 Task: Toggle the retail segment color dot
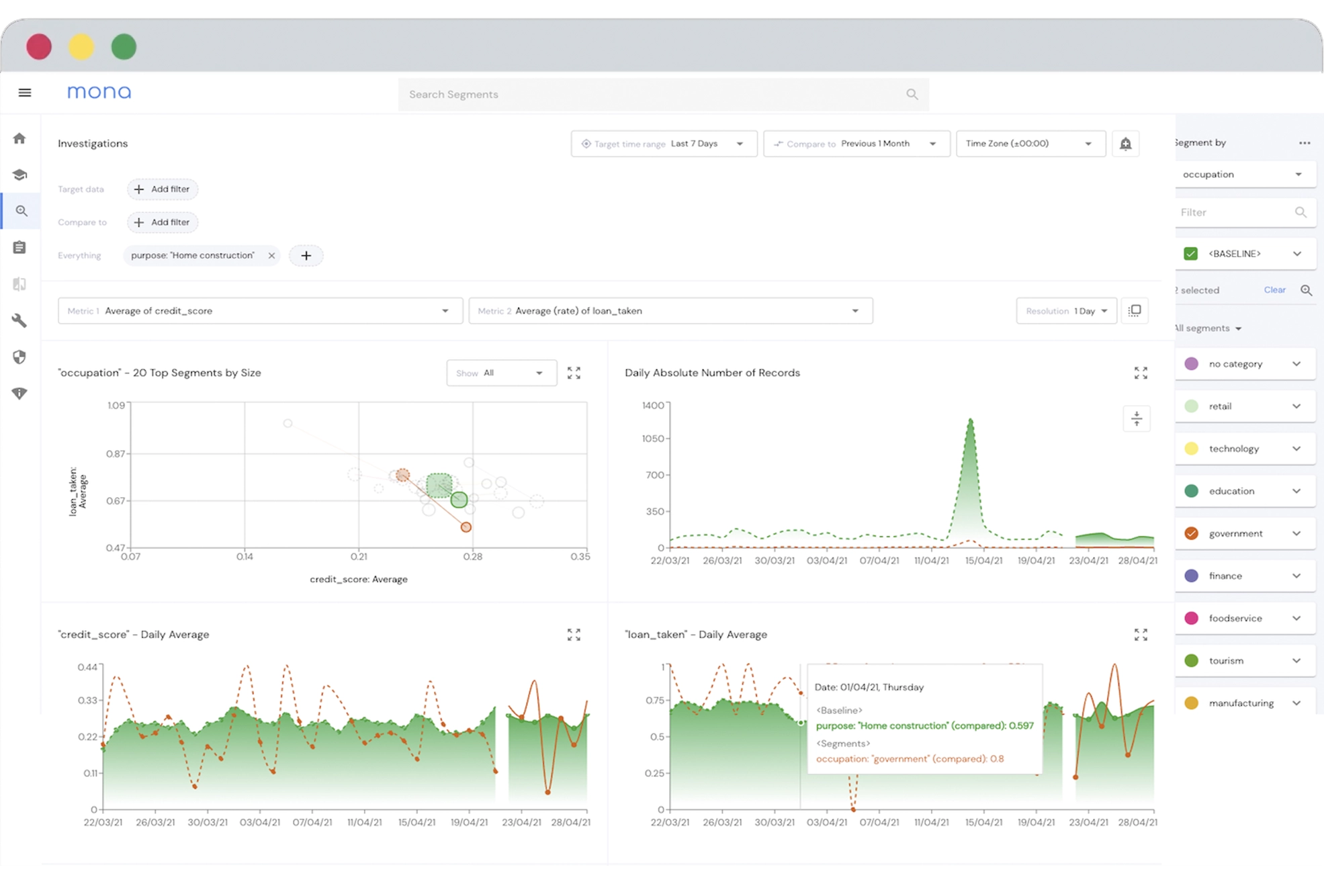(1192, 406)
